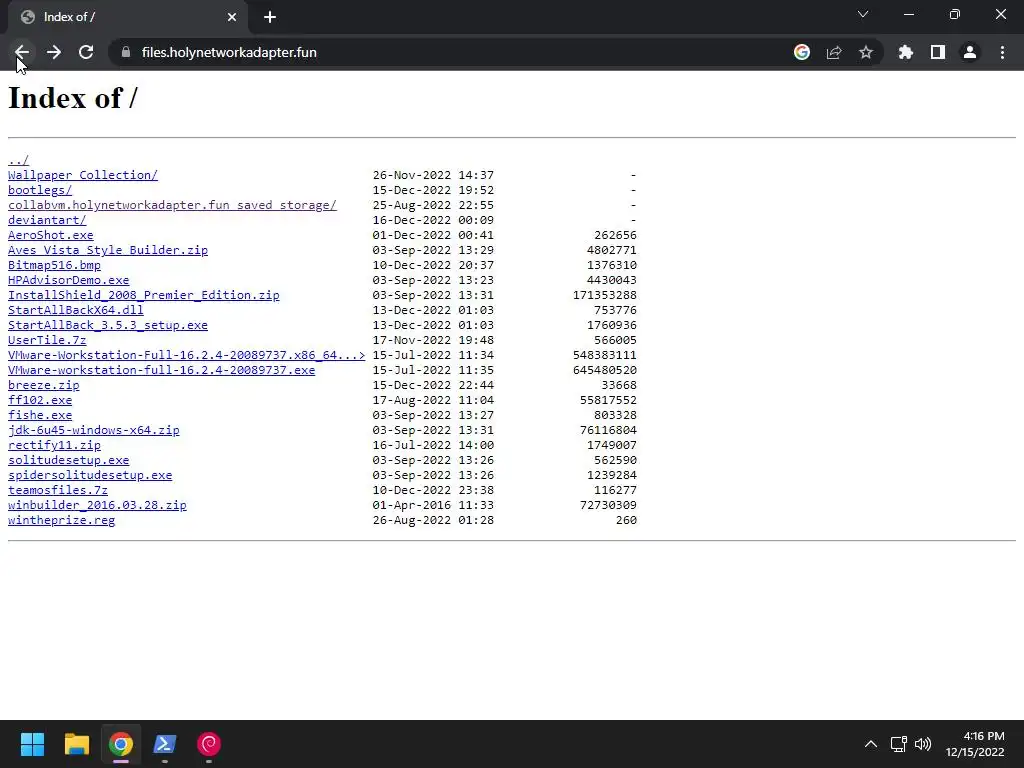
Task: Download Aves Vista Style Builder.zip
Action: click(108, 250)
